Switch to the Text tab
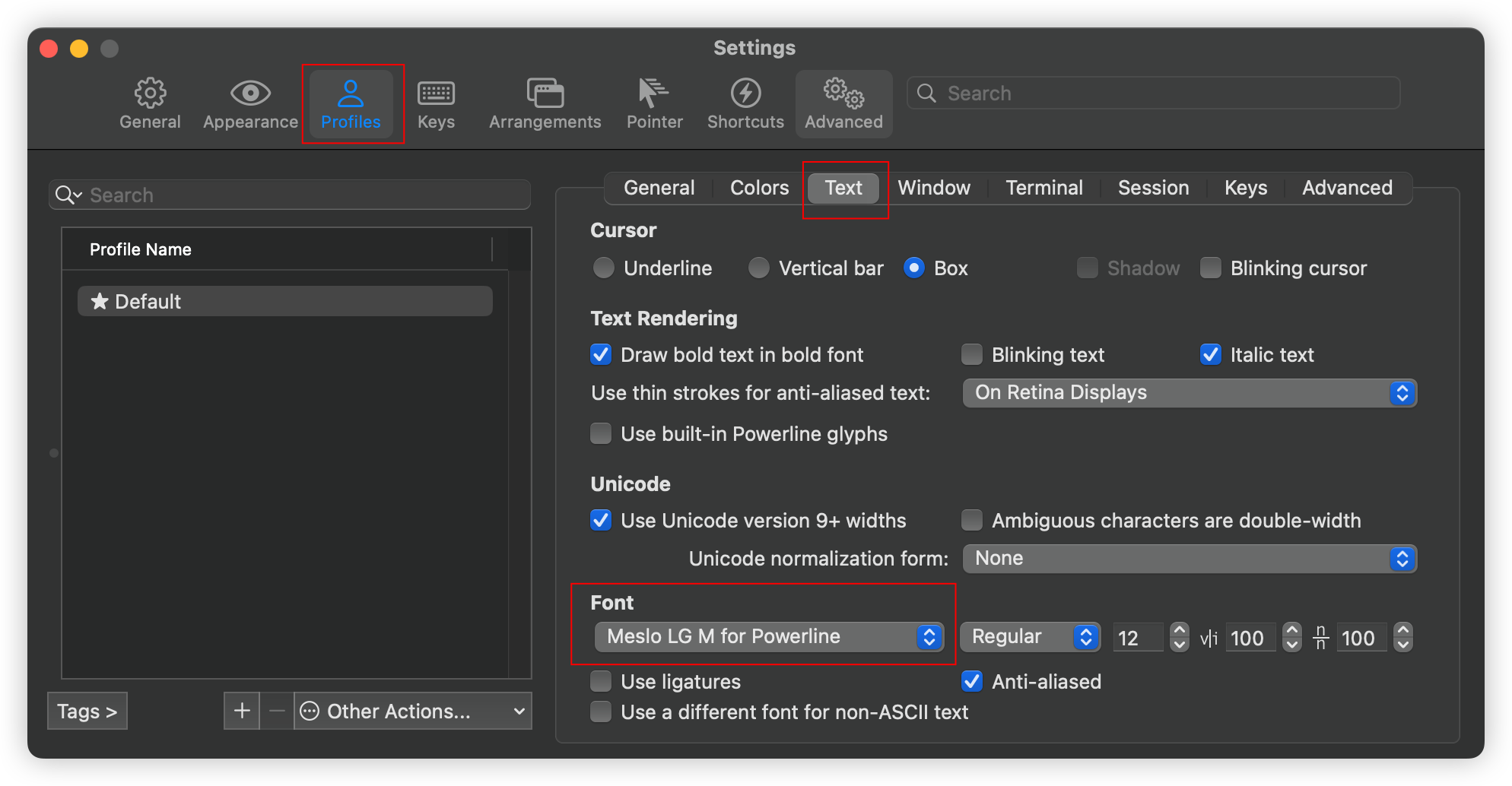Image resolution: width=1512 pixels, height=786 pixels. click(843, 188)
